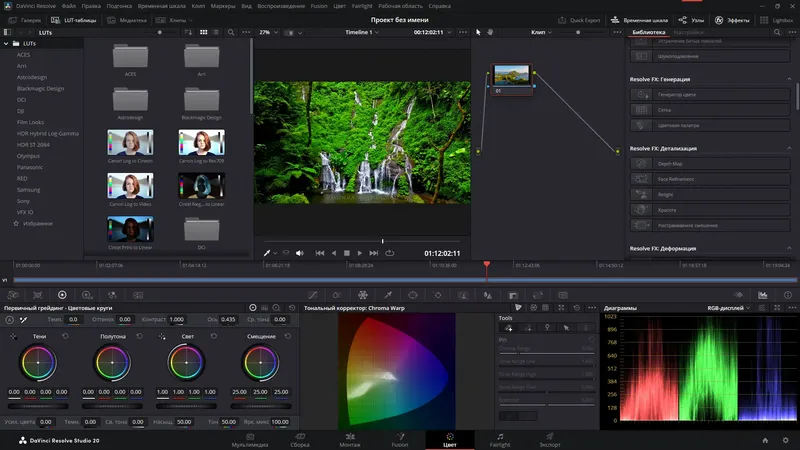Click the stop button in the viewer transport
The width and height of the screenshot is (800, 450).
[x=347, y=253]
